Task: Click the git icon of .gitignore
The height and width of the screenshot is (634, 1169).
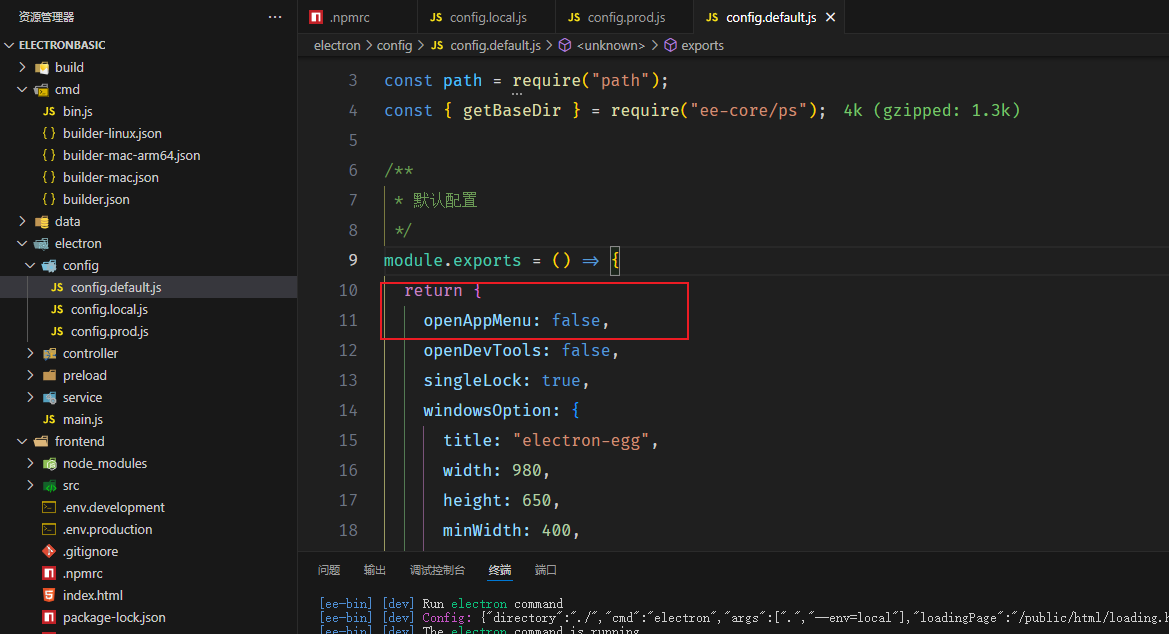Action: click(49, 551)
